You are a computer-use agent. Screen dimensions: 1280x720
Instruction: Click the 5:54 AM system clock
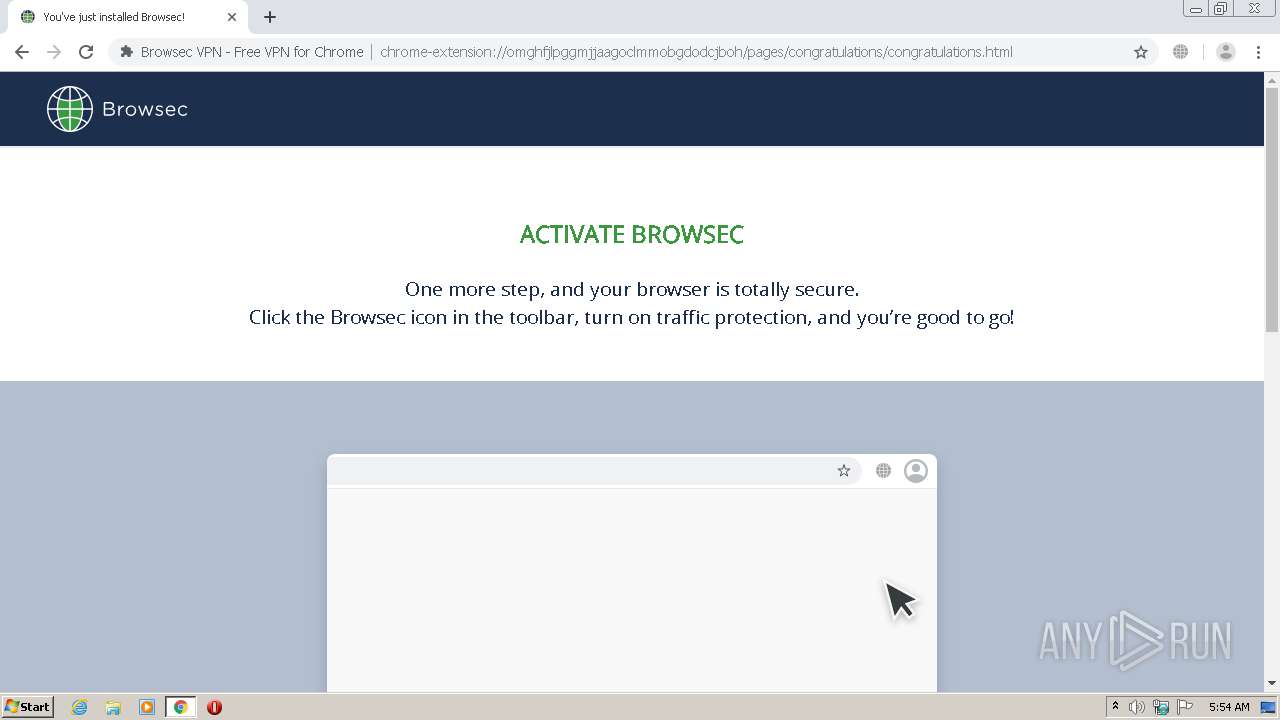(1229, 707)
